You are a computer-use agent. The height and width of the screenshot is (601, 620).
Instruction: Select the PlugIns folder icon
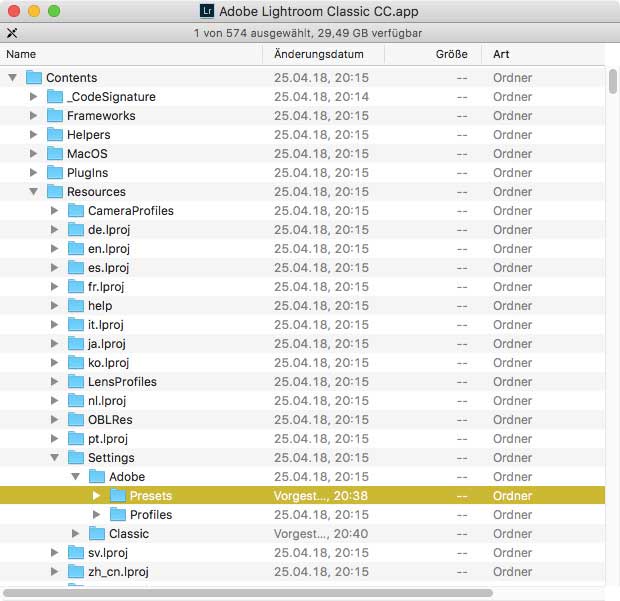coord(55,172)
